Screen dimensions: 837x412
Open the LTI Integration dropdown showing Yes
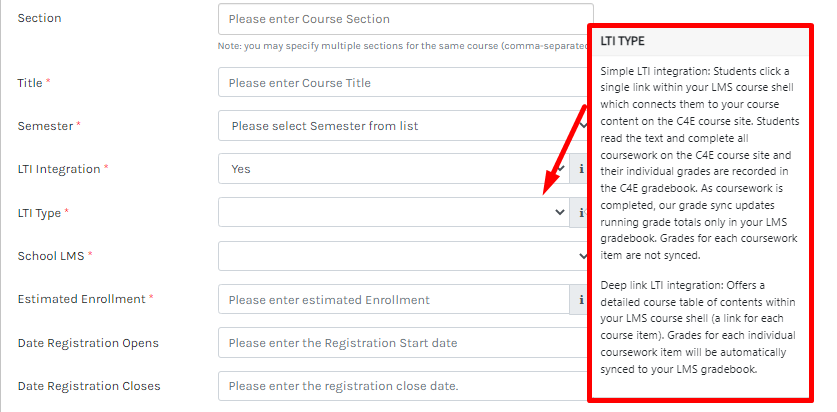pos(393,169)
